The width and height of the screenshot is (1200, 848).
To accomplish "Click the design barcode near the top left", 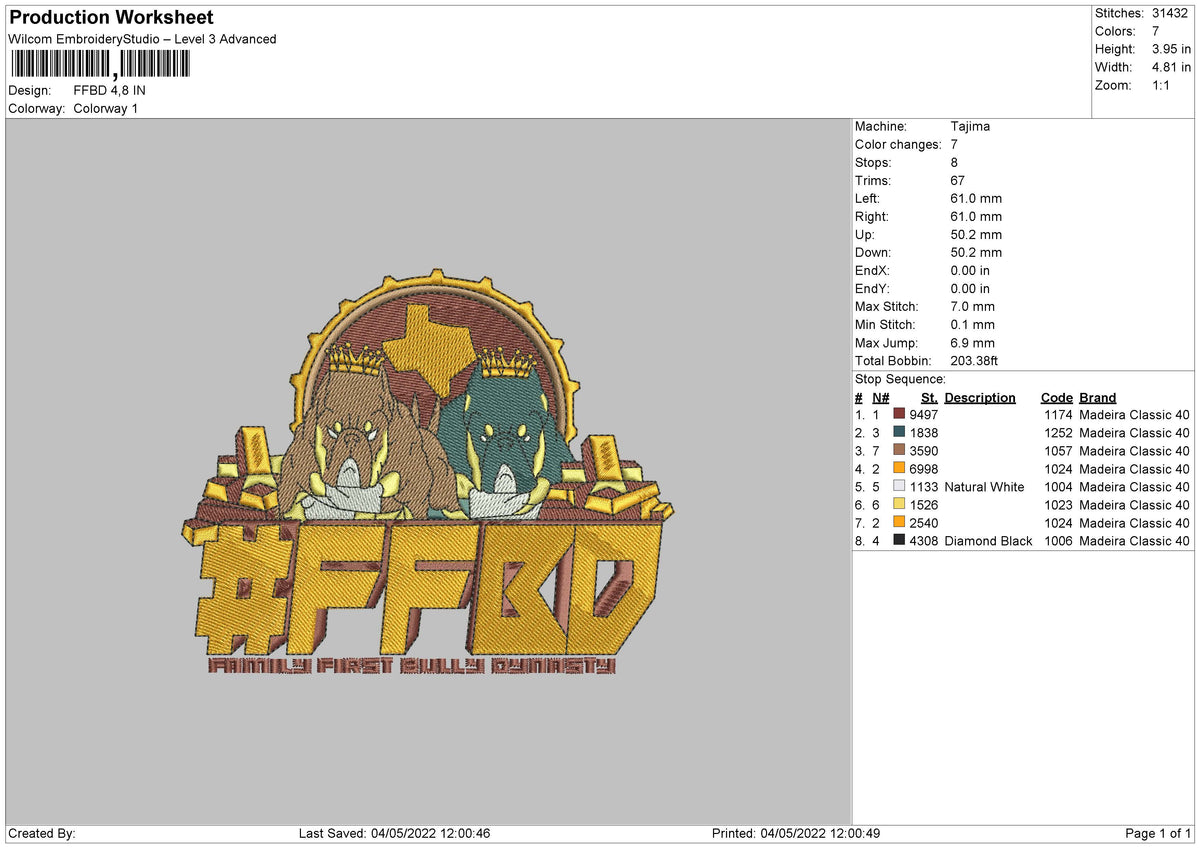I will click(x=100, y=64).
